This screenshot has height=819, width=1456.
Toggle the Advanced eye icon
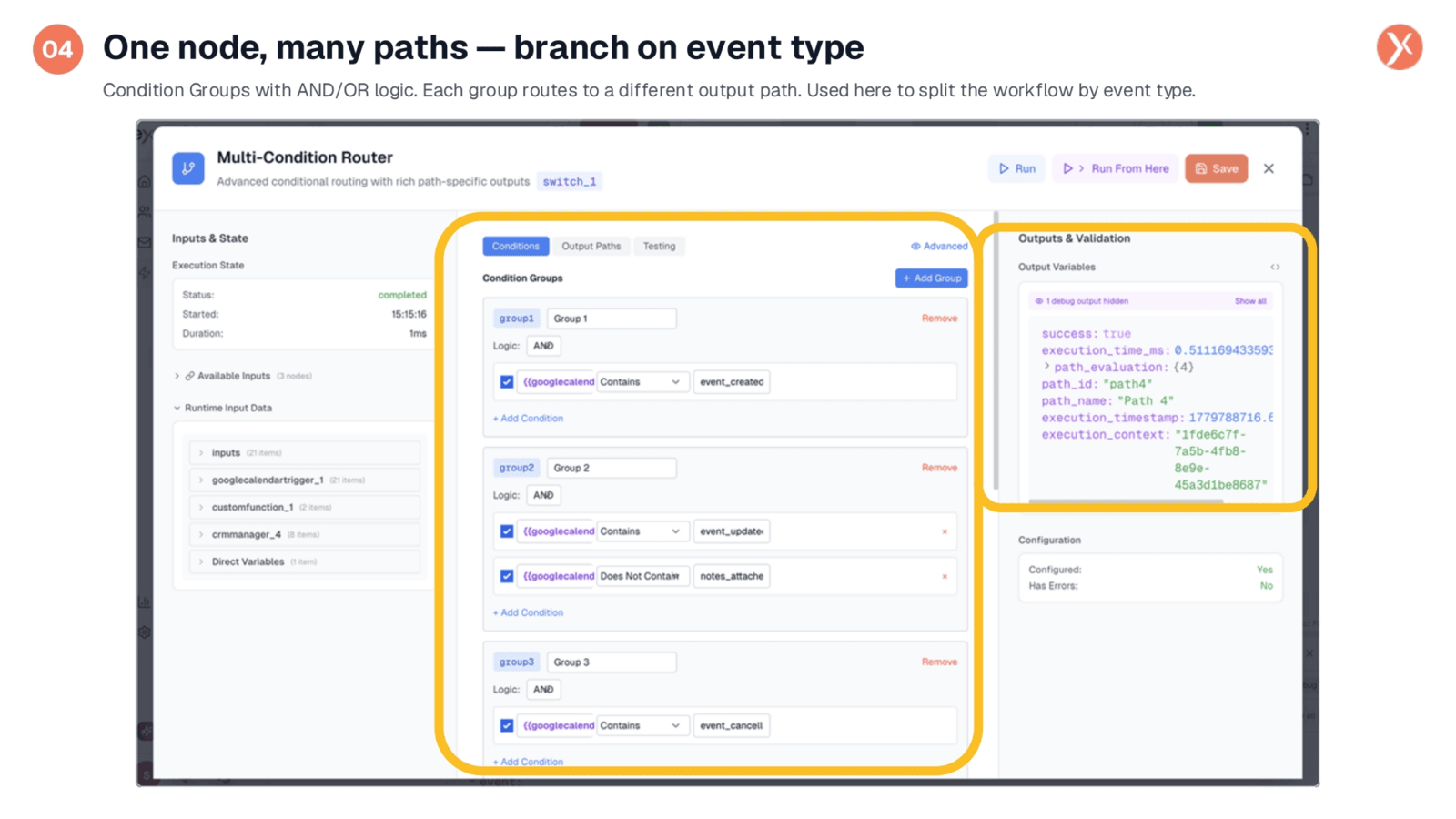(915, 246)
